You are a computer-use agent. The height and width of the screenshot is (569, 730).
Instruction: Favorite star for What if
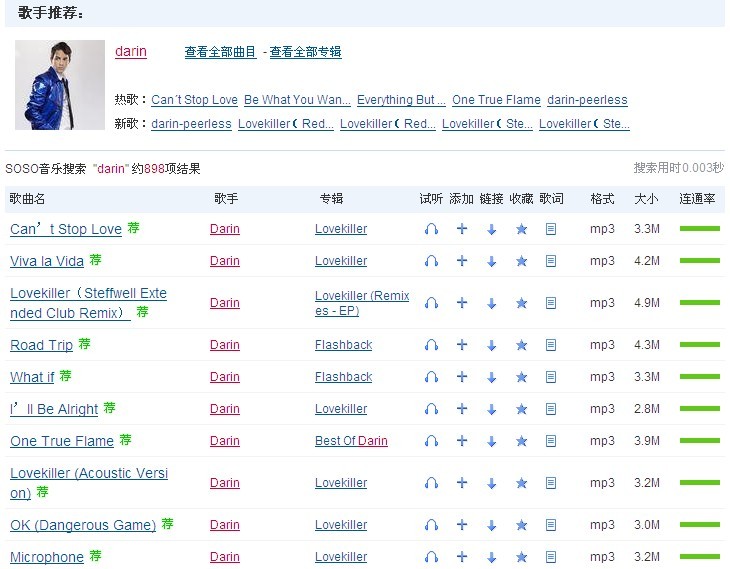[x=521, y=377]
